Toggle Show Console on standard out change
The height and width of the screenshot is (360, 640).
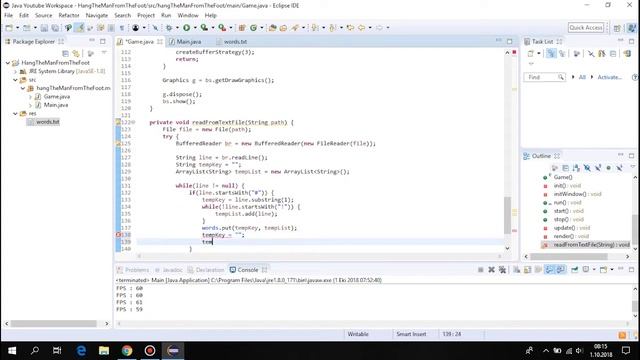pyautogui.click(x=550, y=270)
